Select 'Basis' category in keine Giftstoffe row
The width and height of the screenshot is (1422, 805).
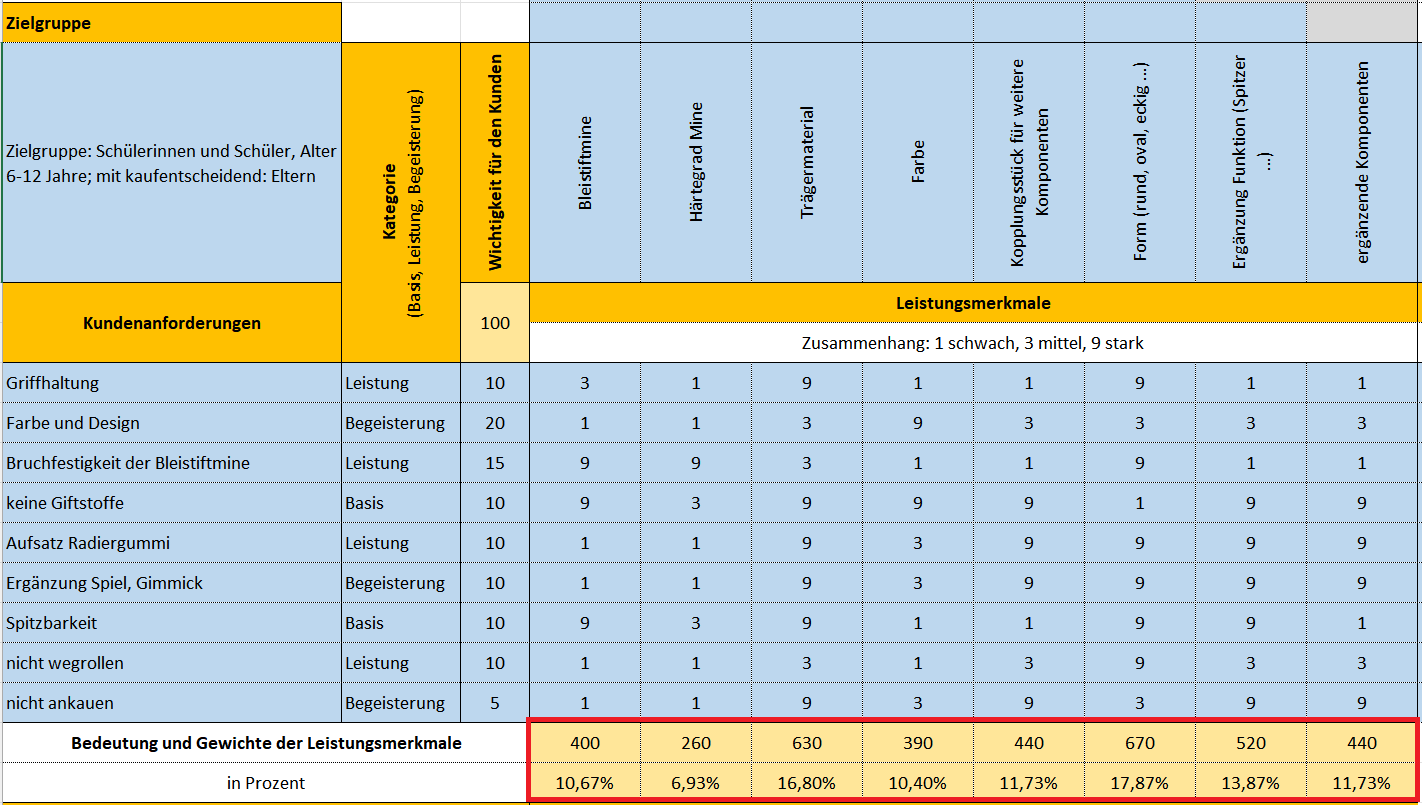coord(401,503)
